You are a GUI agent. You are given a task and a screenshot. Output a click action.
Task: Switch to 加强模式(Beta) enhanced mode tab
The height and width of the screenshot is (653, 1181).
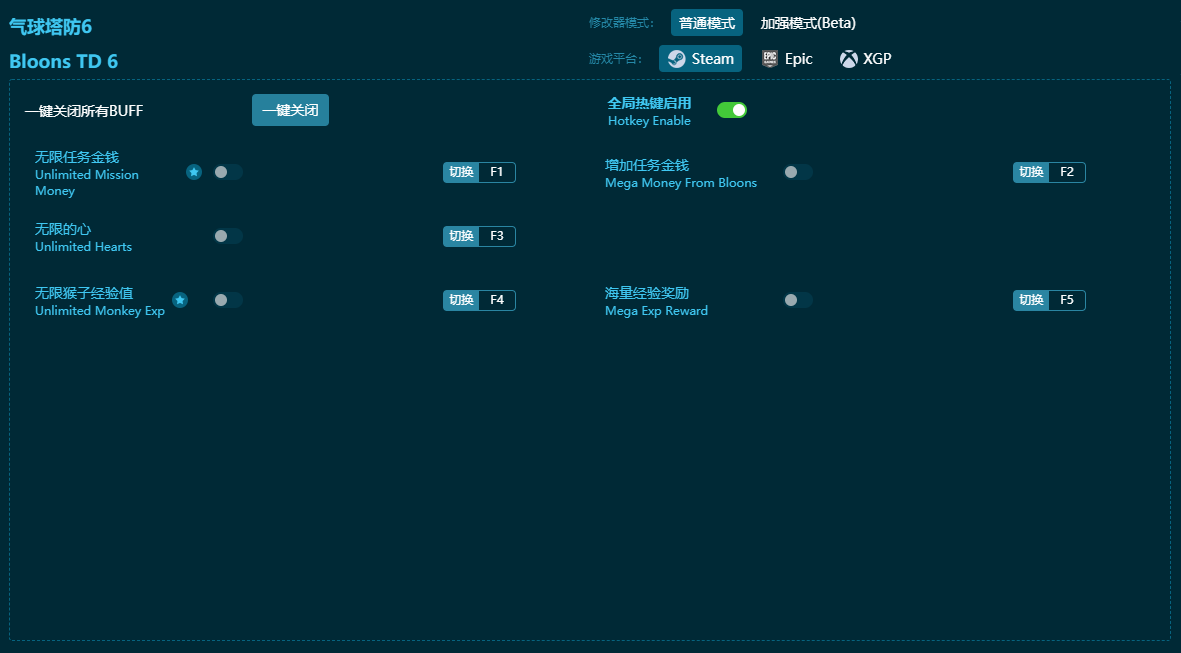click(808, 23)
